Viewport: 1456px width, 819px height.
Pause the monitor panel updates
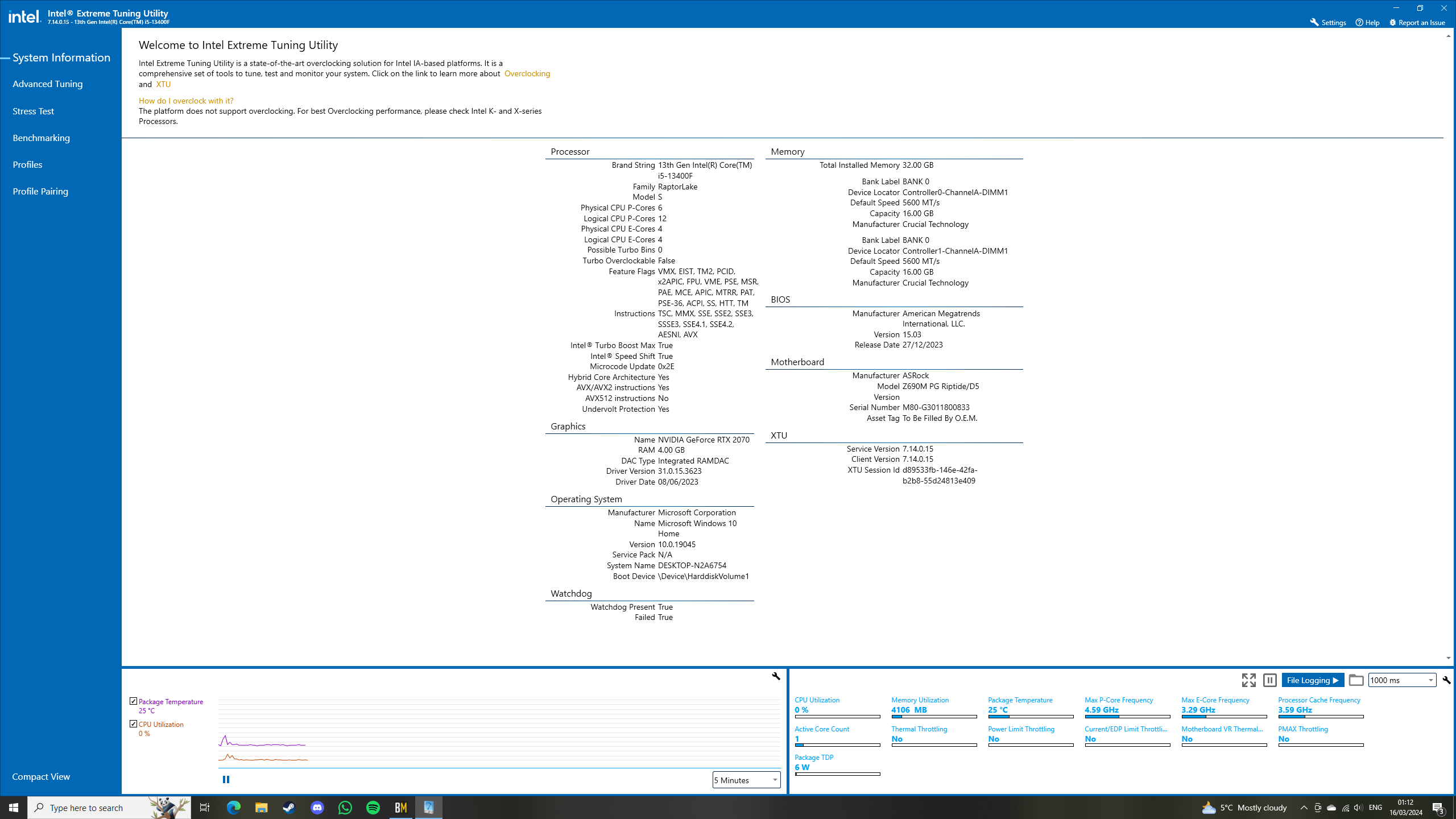(1269, 680)
